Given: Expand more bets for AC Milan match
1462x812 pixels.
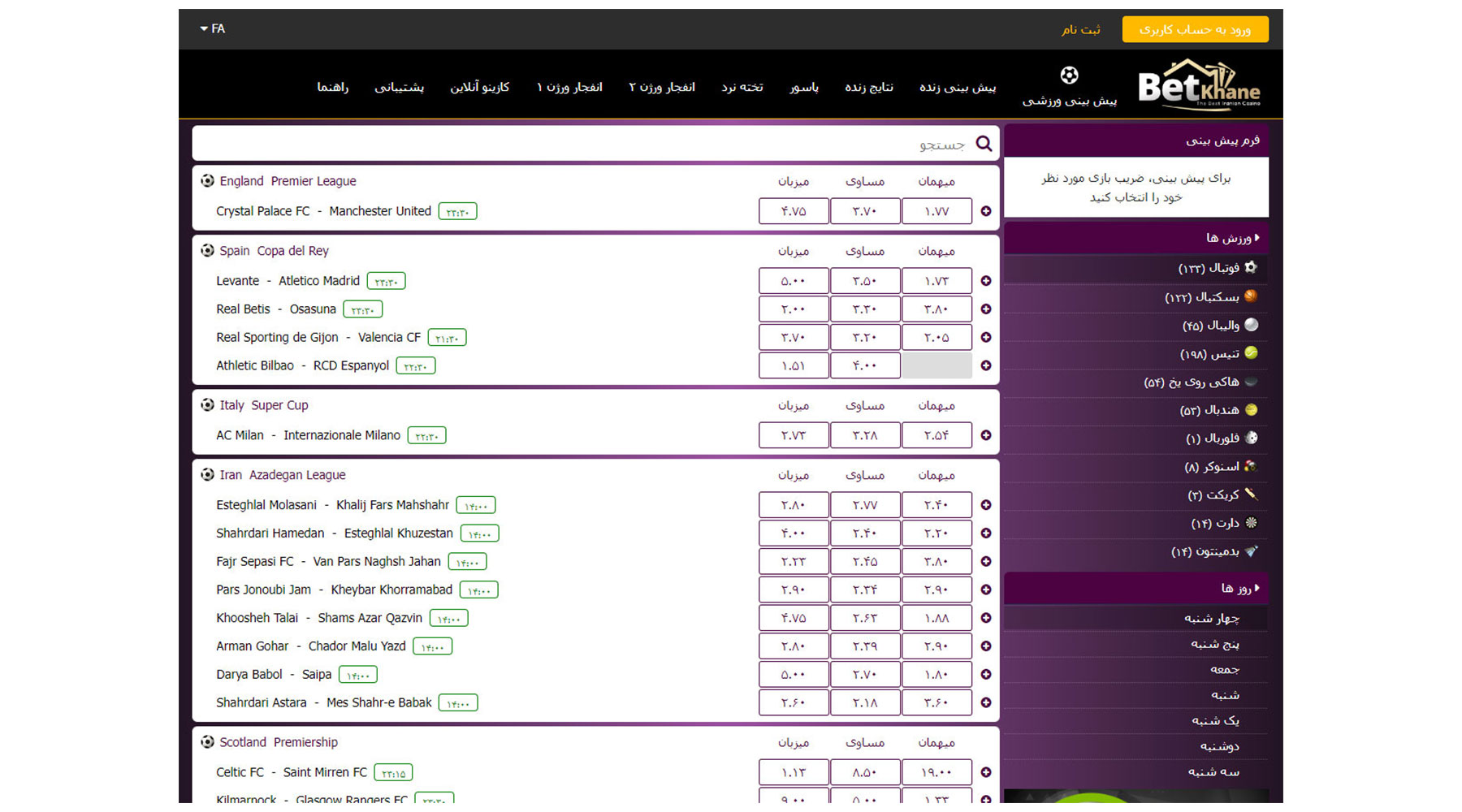Looking at the screenshot, I should pos(986,435).
